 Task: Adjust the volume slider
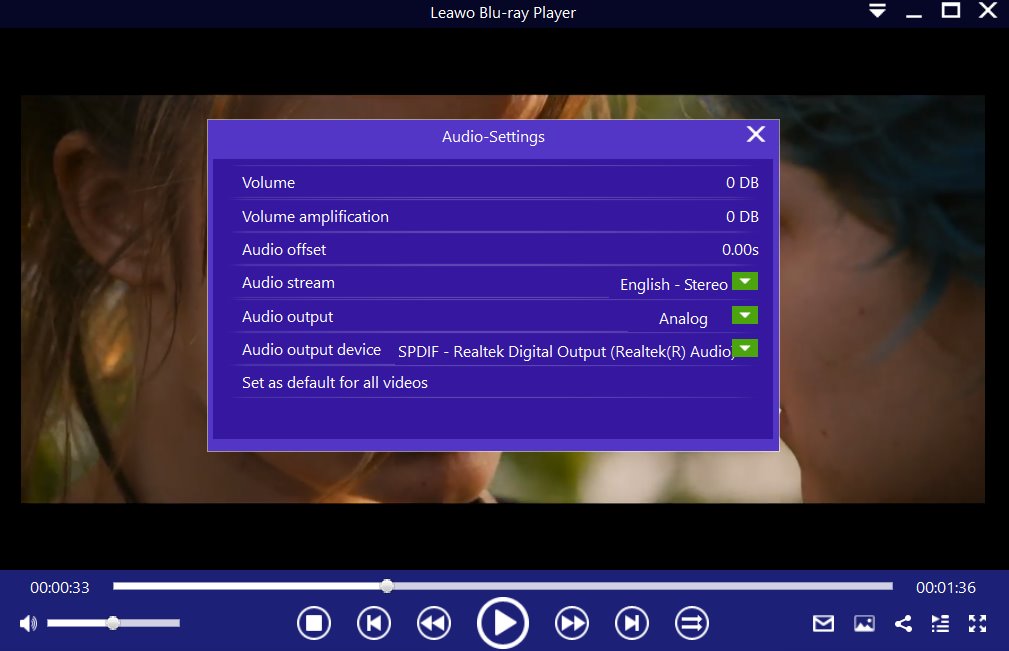pyautogui.click(x=112, y=623)
